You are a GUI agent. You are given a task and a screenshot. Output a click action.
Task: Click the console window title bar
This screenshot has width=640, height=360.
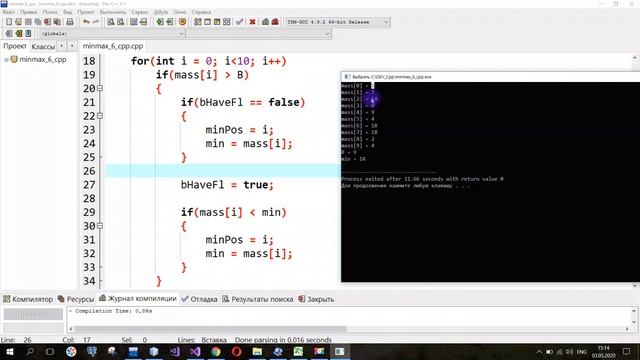point(491,77)
